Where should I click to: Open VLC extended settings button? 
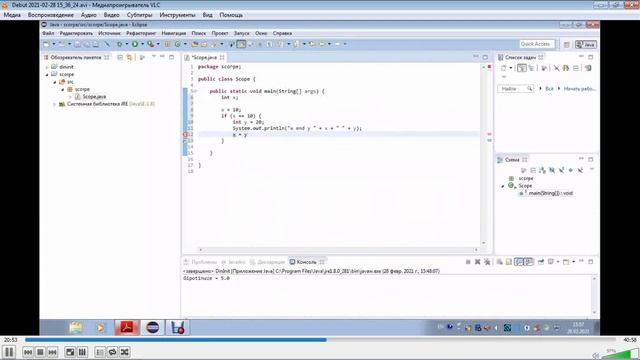(x=82, y=352)
